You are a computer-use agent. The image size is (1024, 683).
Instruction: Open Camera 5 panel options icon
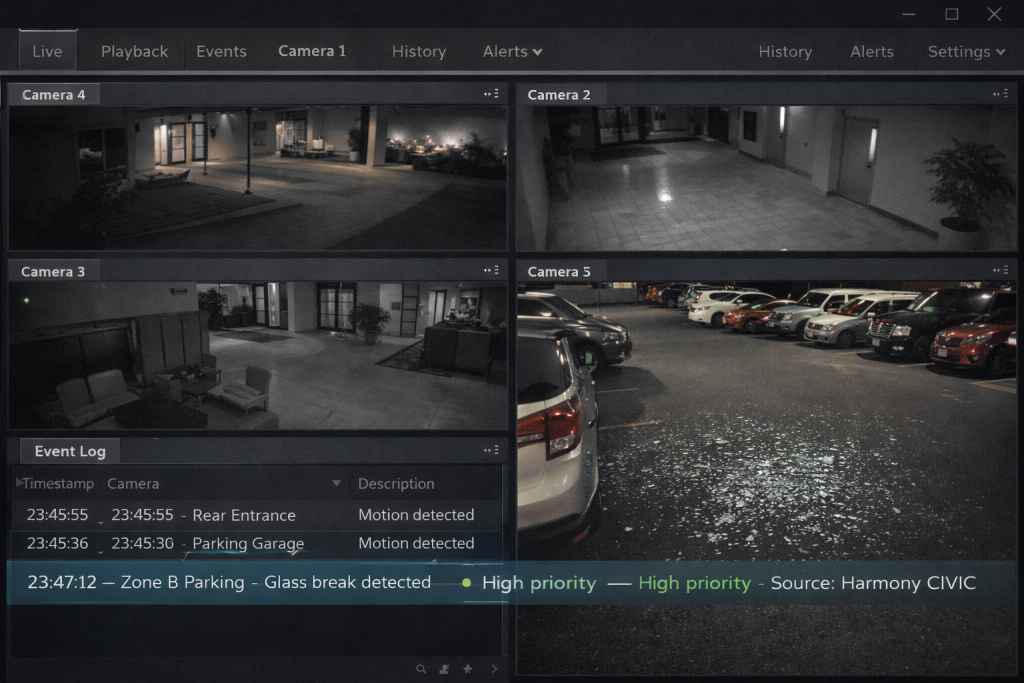[1000, 270]
